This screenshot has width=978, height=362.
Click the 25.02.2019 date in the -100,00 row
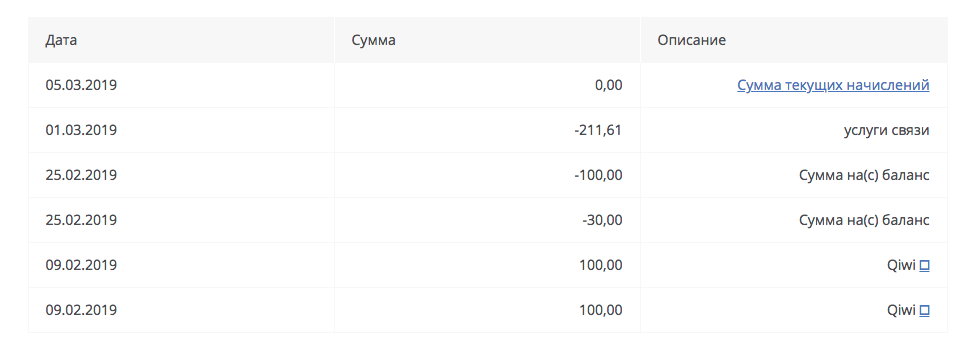point(81,175)
